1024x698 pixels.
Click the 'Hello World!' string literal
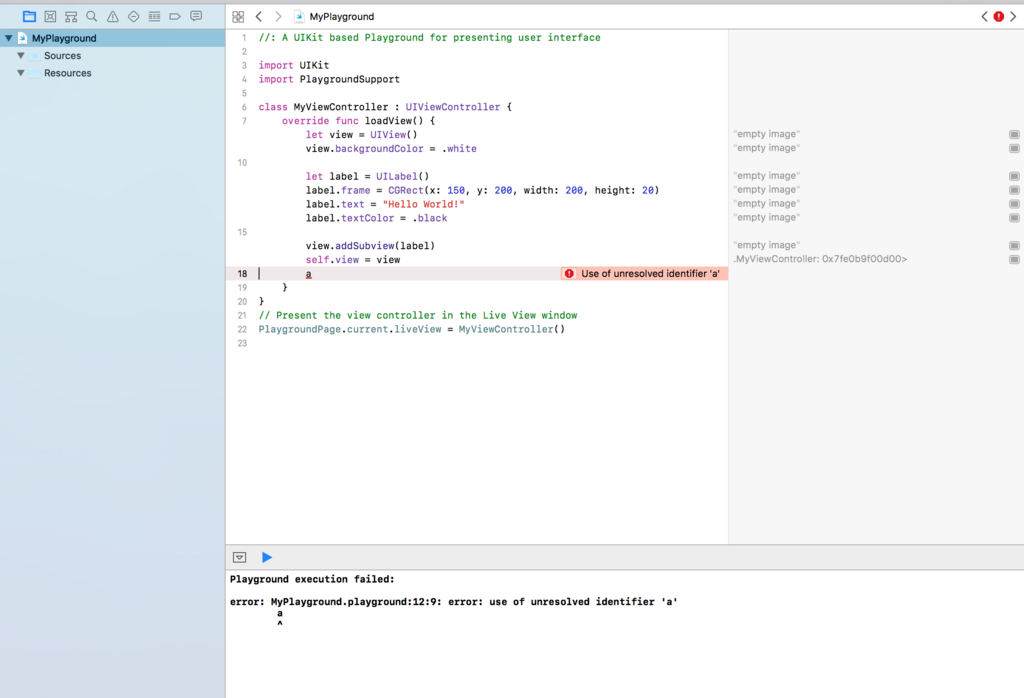(x=423, y=204)
